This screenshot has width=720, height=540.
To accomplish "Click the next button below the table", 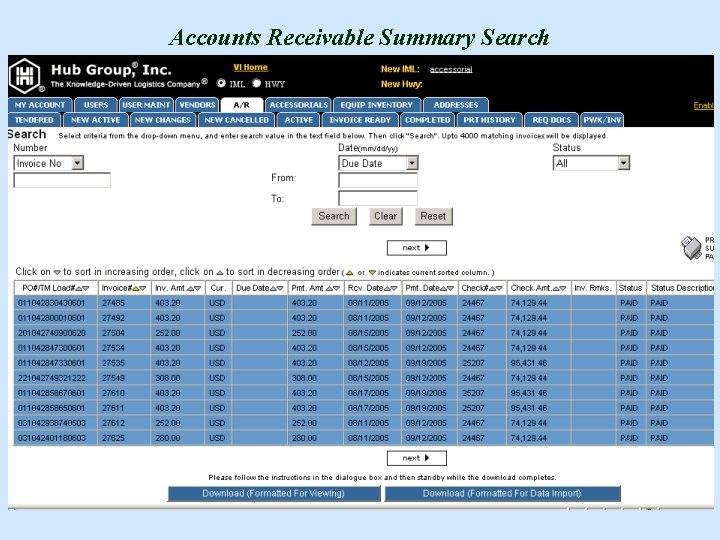I will tap(416, 458).
